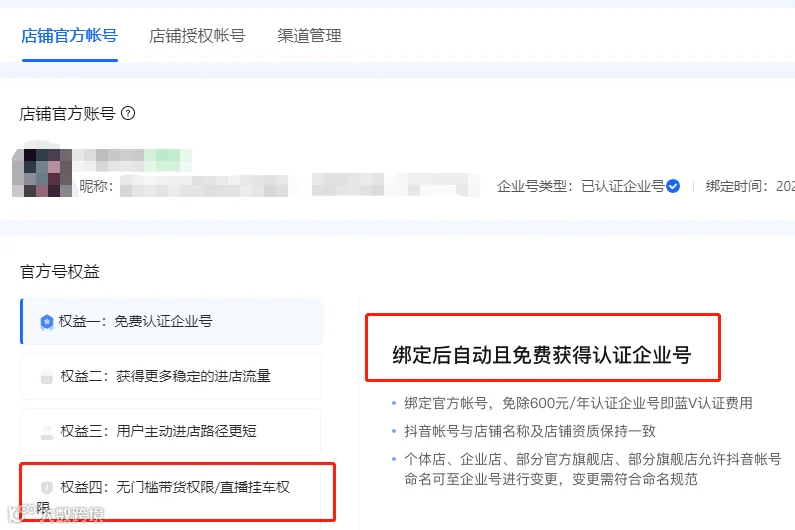Click the grey icon of 权益三
The width and height of the screenshot is (795, 530).
(x=47, y=432)
